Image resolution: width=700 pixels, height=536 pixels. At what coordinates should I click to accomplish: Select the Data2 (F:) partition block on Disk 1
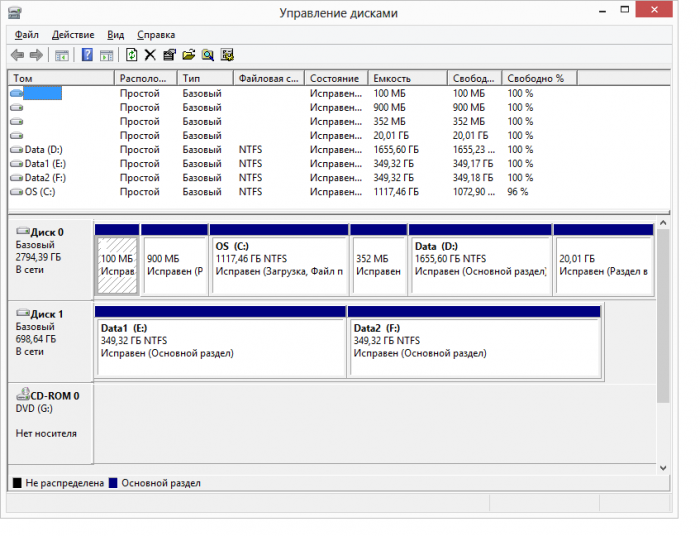474,347
